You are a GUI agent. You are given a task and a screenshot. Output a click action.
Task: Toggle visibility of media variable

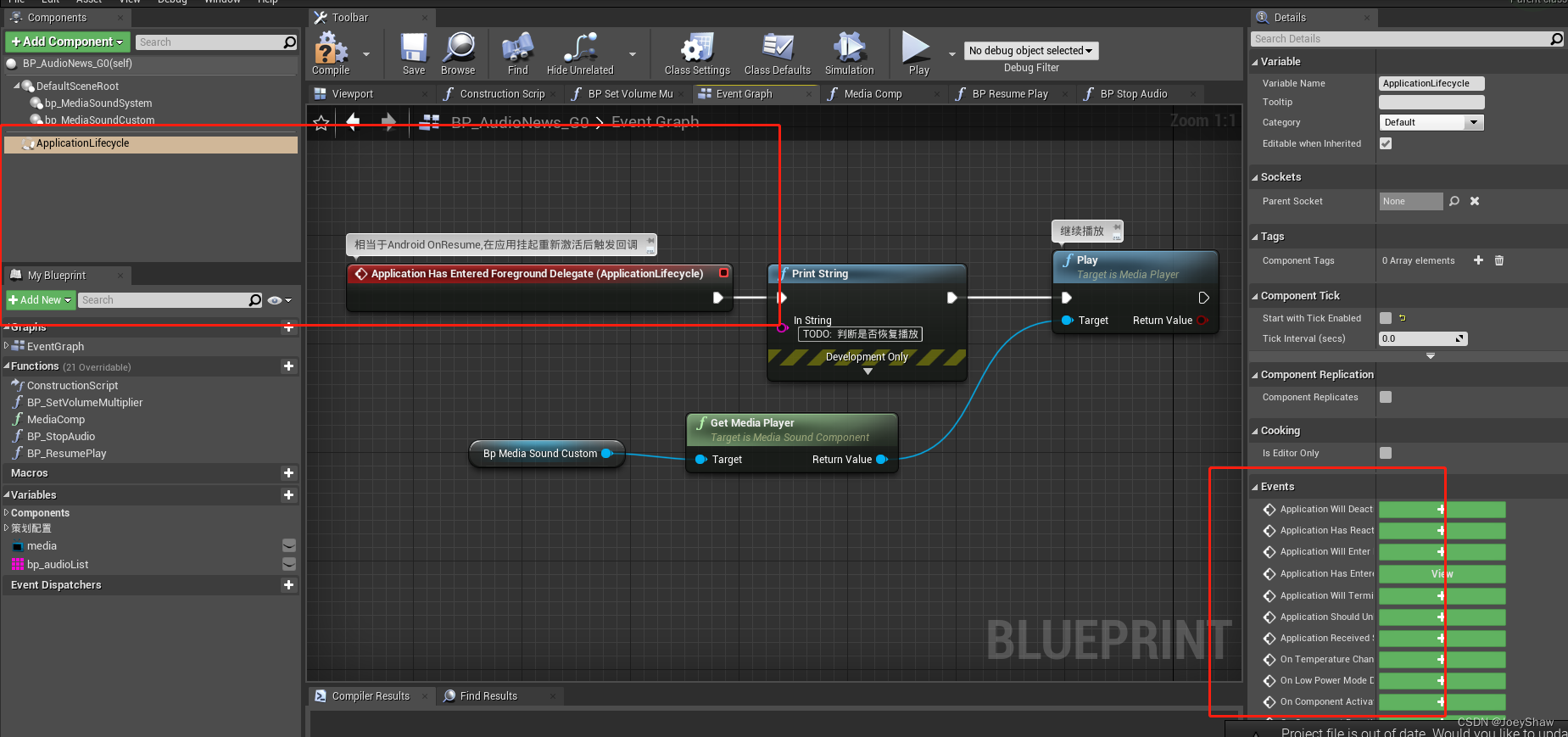click(x=289, y=545)
